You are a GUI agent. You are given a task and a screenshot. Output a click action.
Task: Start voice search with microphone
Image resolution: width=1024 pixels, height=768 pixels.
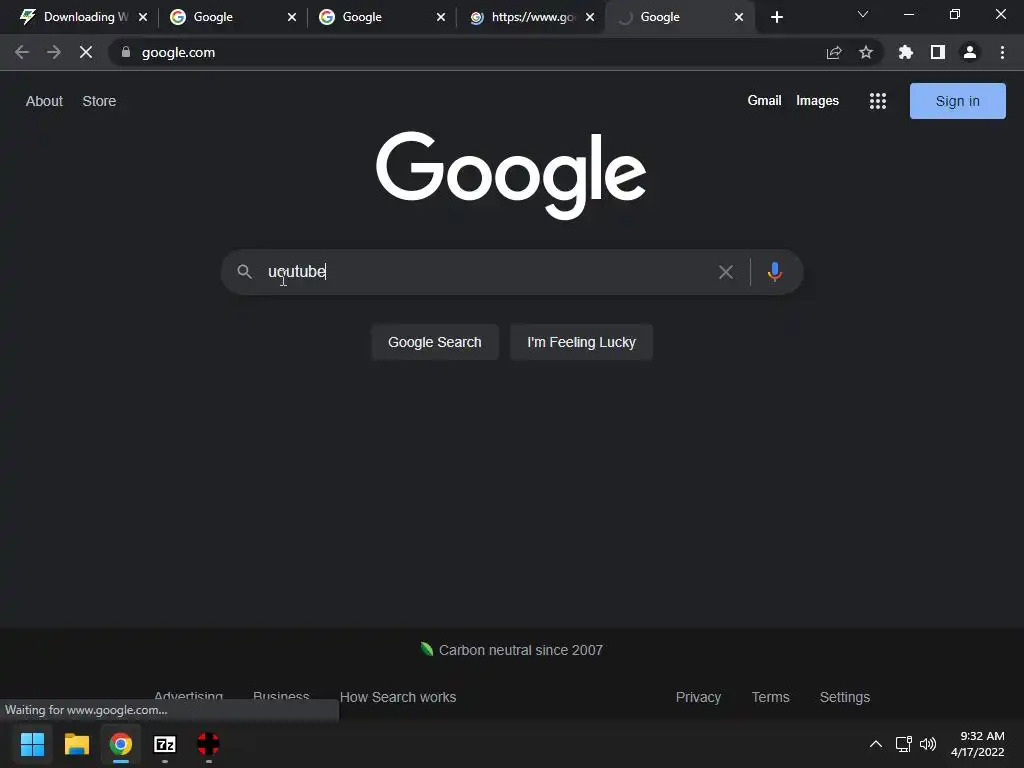tap(775, 272)
